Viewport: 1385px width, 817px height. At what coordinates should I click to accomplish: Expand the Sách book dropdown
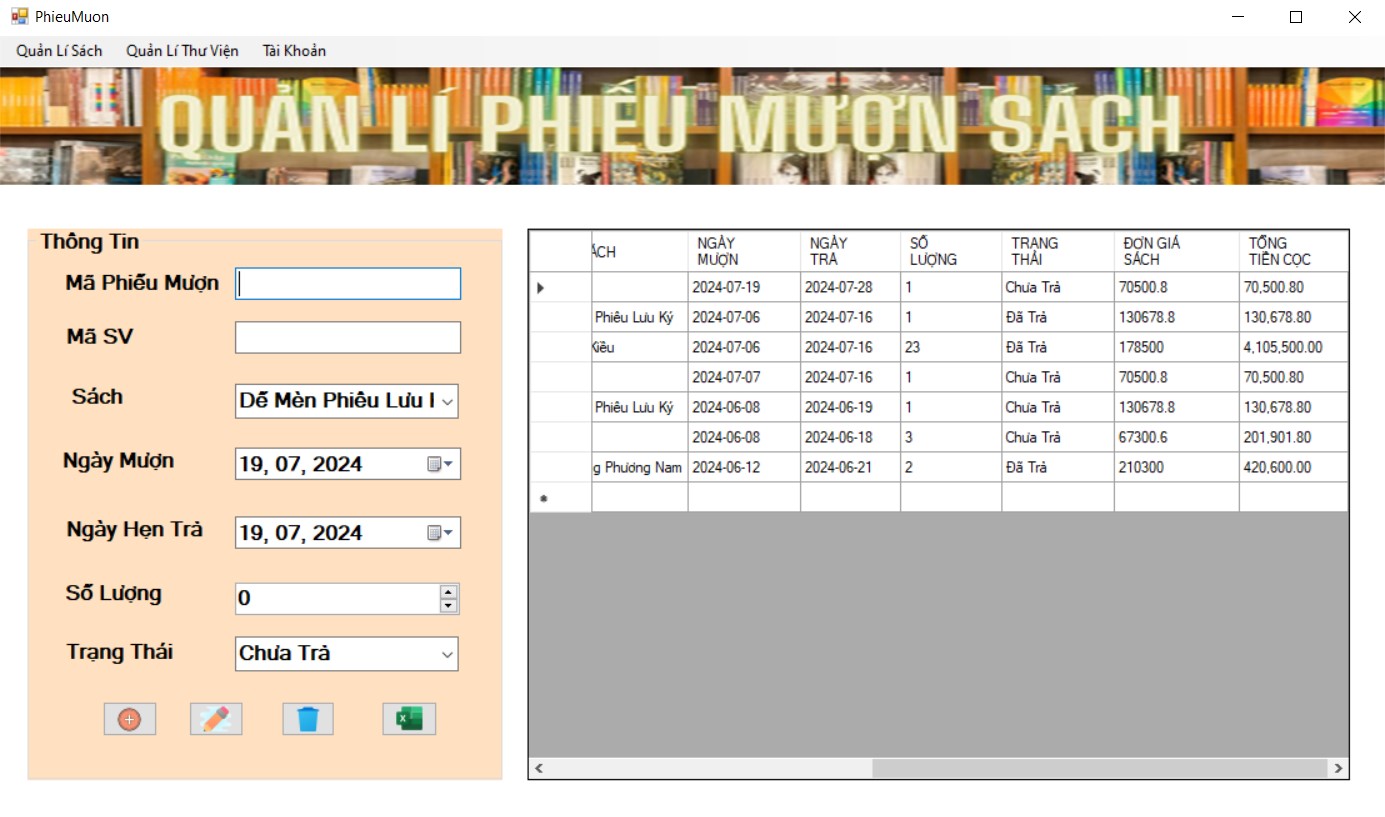tap(448, 402)
